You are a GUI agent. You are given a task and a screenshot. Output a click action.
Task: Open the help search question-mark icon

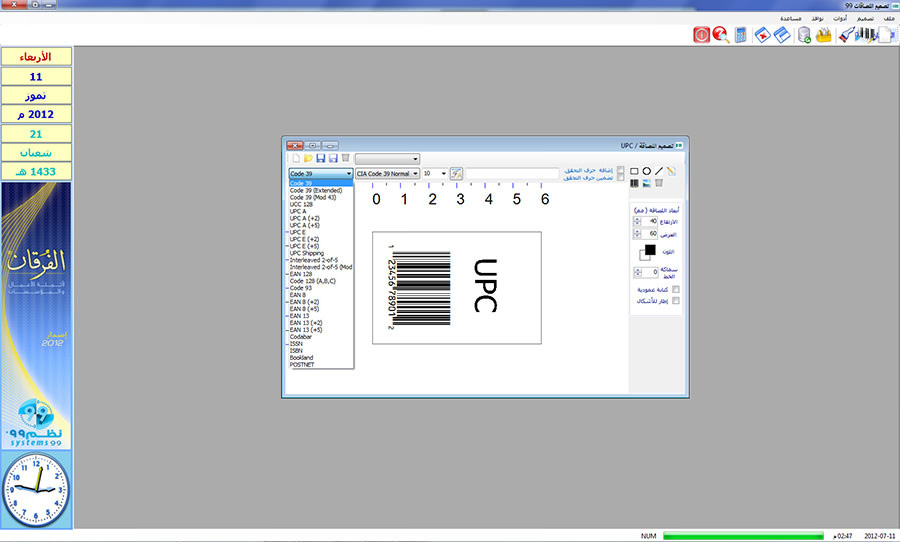tap(720, 35)
